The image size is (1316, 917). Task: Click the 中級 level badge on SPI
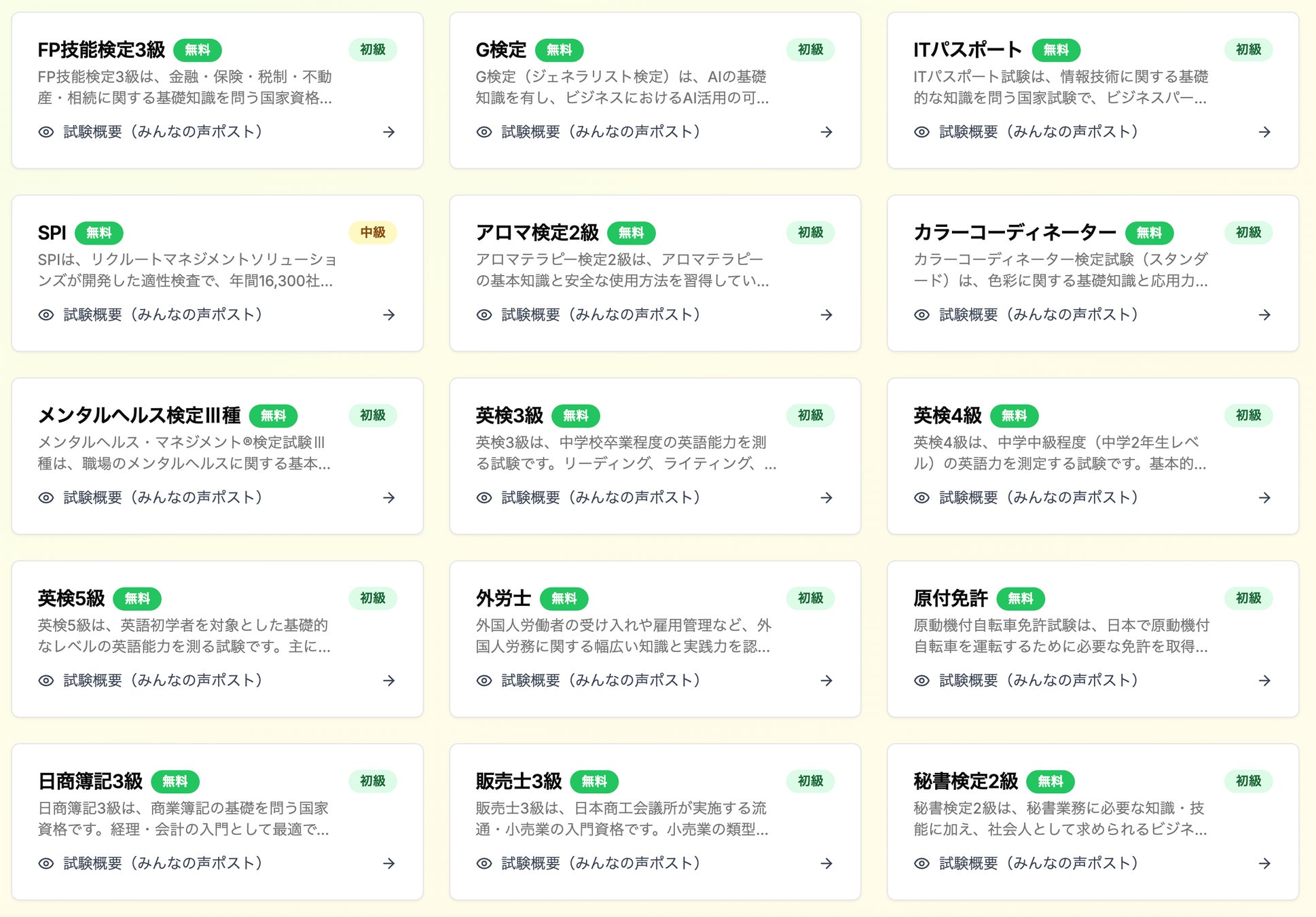373,232
